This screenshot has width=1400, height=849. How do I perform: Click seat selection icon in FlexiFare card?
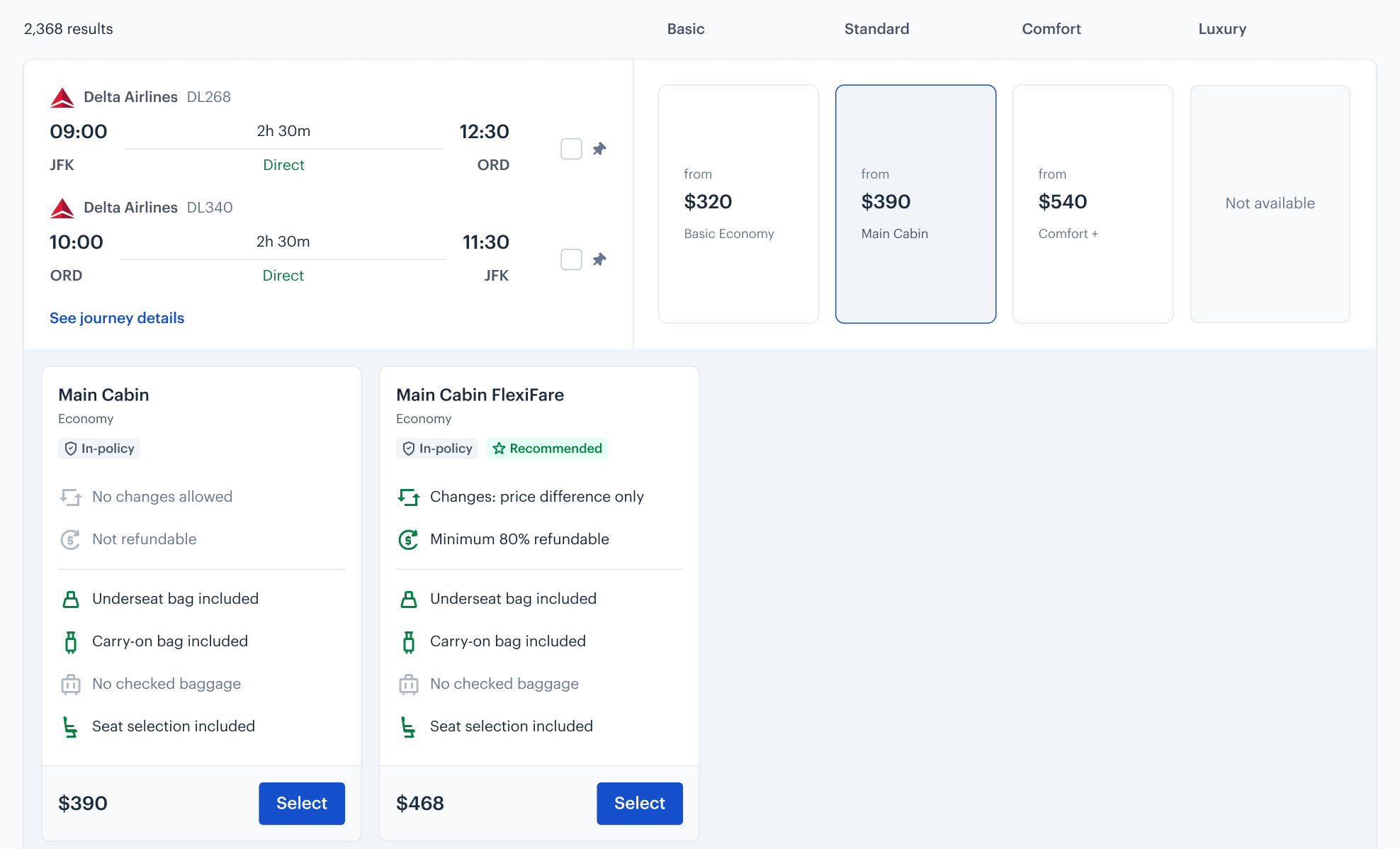tap(408, 727)
